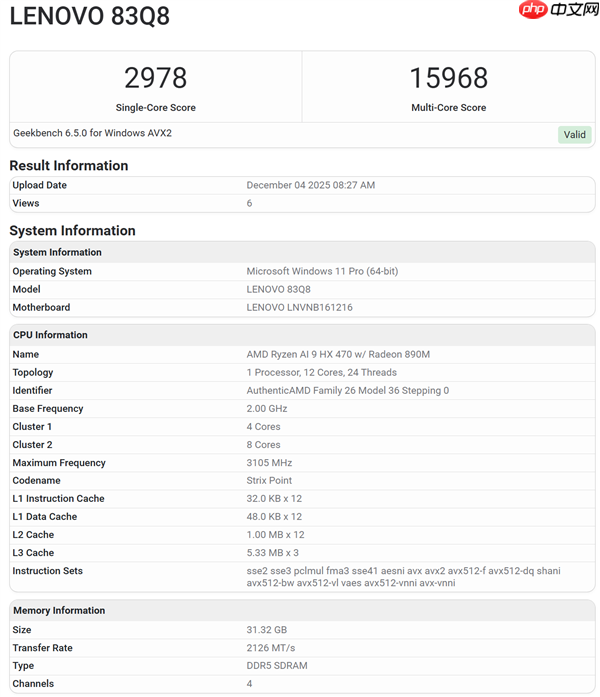Click the 32.0 KB x 12 value
Viewport: 600px width, 697px height.
[x=274, y=499]
